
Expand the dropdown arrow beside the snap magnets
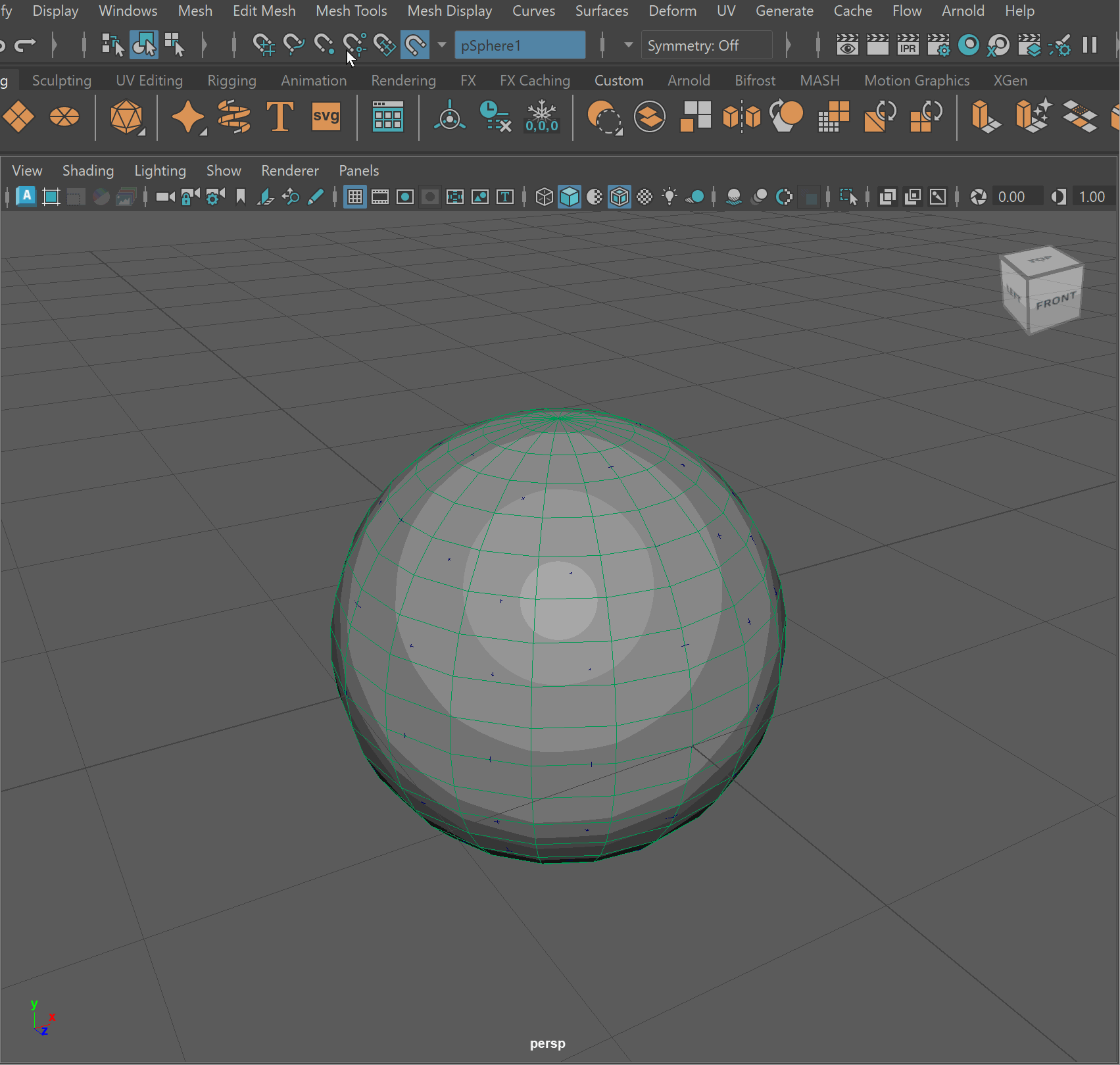click(441, 45)
